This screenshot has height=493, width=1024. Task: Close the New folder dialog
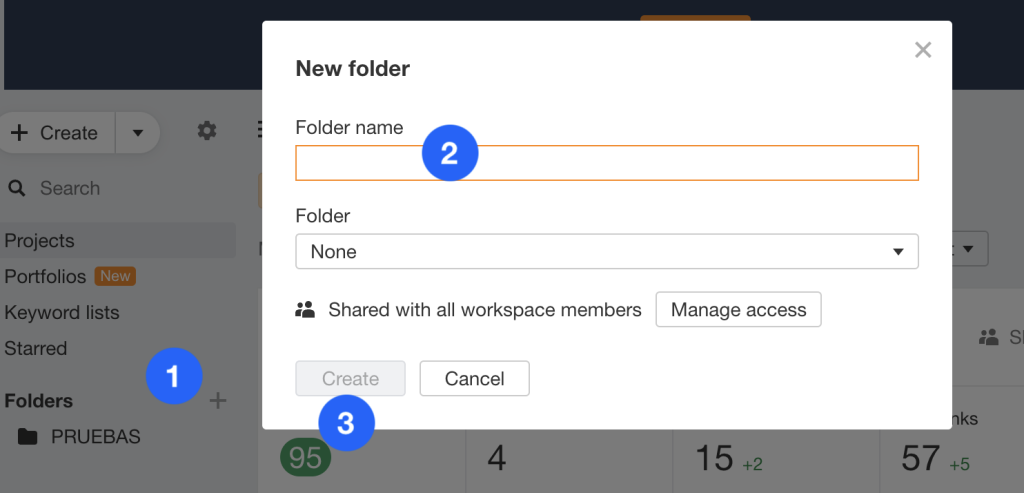pos(922,50)
